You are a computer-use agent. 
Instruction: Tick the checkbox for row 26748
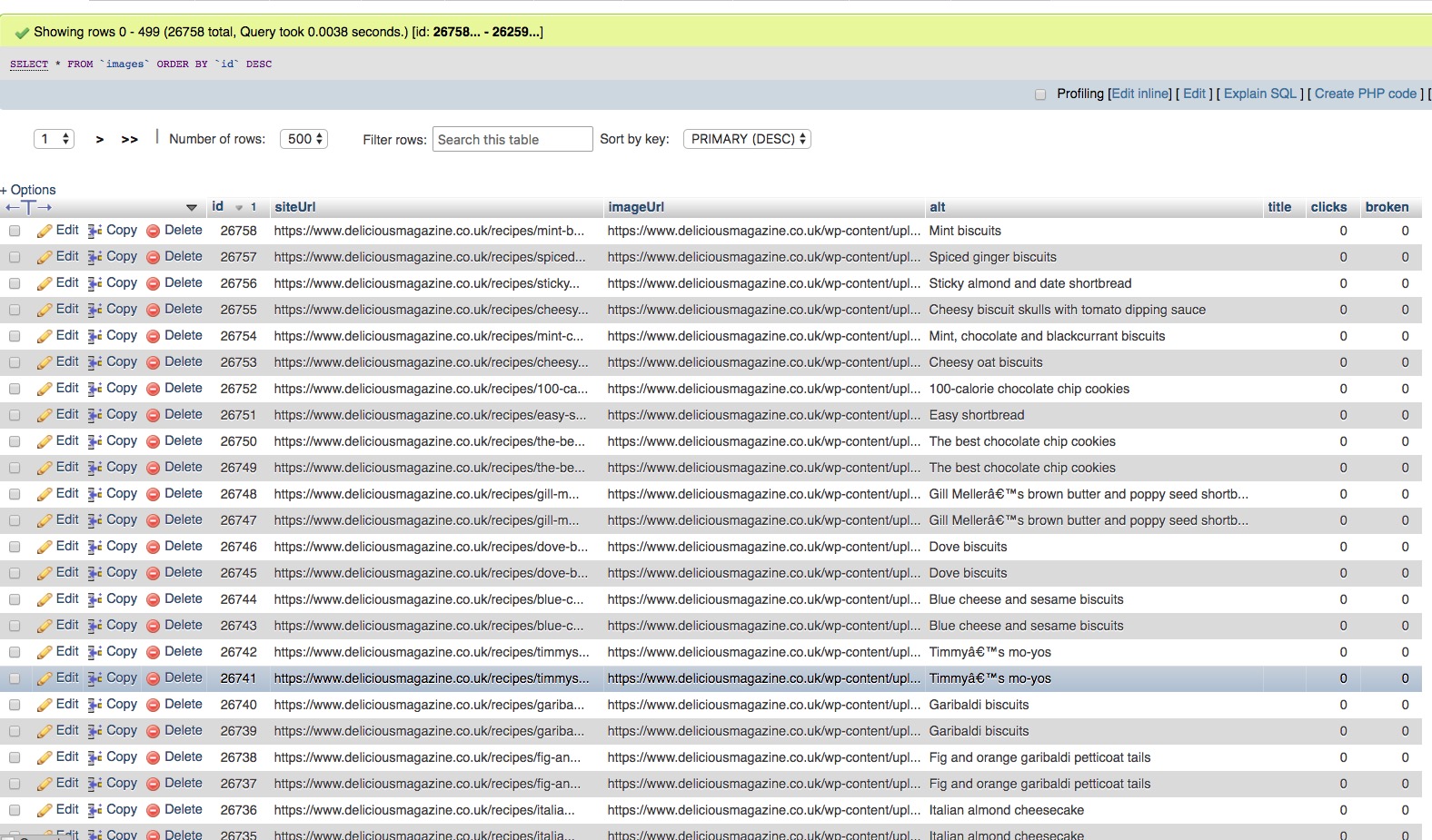pos(15,495)
